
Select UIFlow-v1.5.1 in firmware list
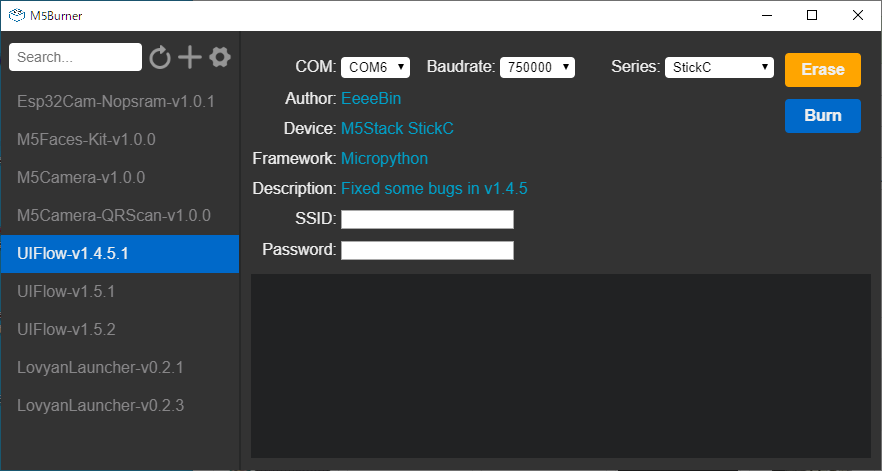pos(120,291)
